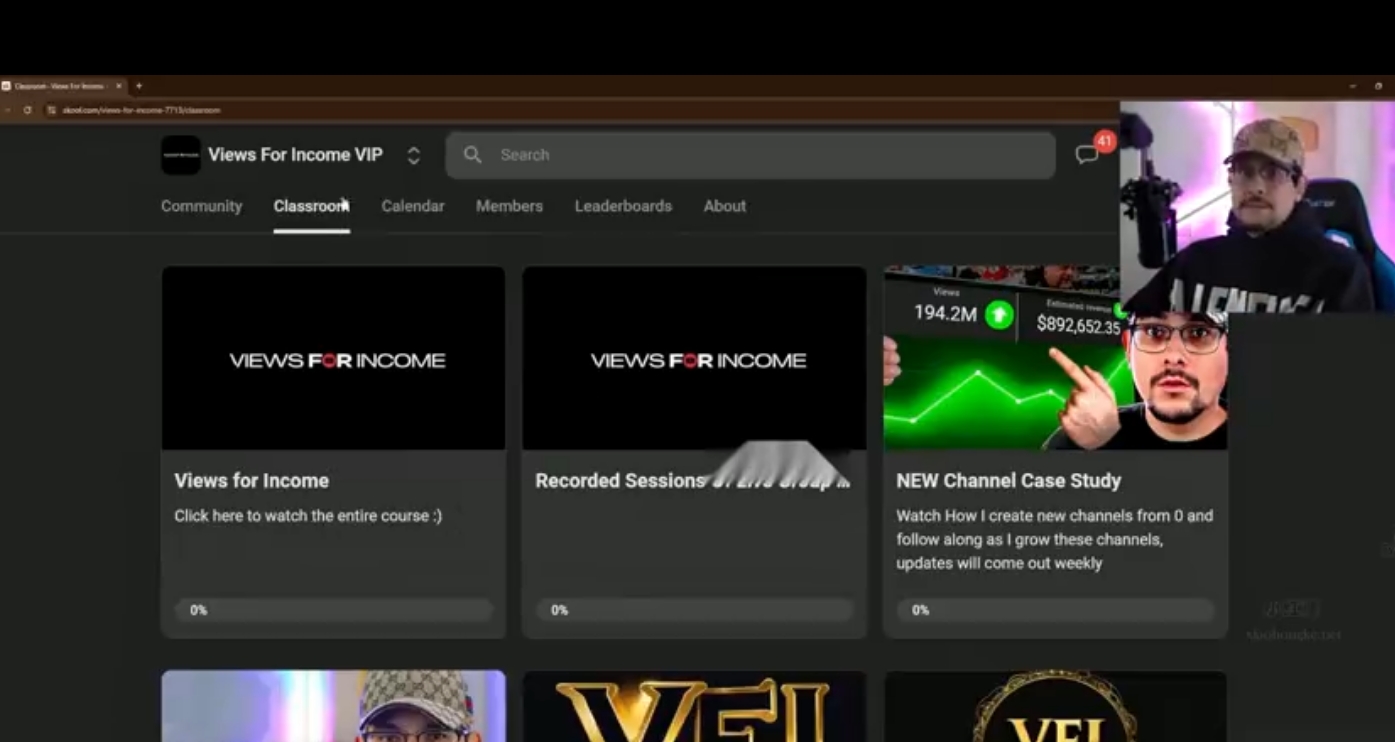Click the Views For Income VIP group logo

(180, 154)
